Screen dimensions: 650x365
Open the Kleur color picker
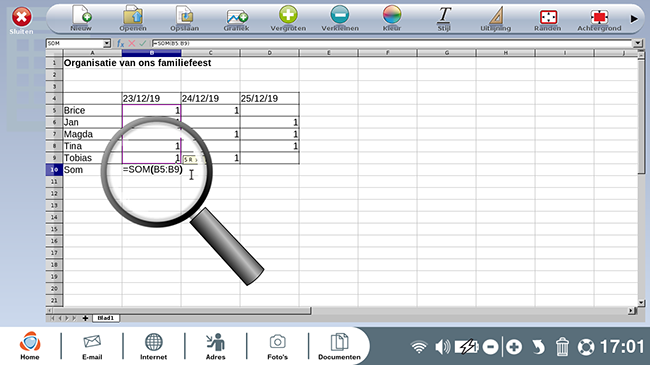click(392, 18)
